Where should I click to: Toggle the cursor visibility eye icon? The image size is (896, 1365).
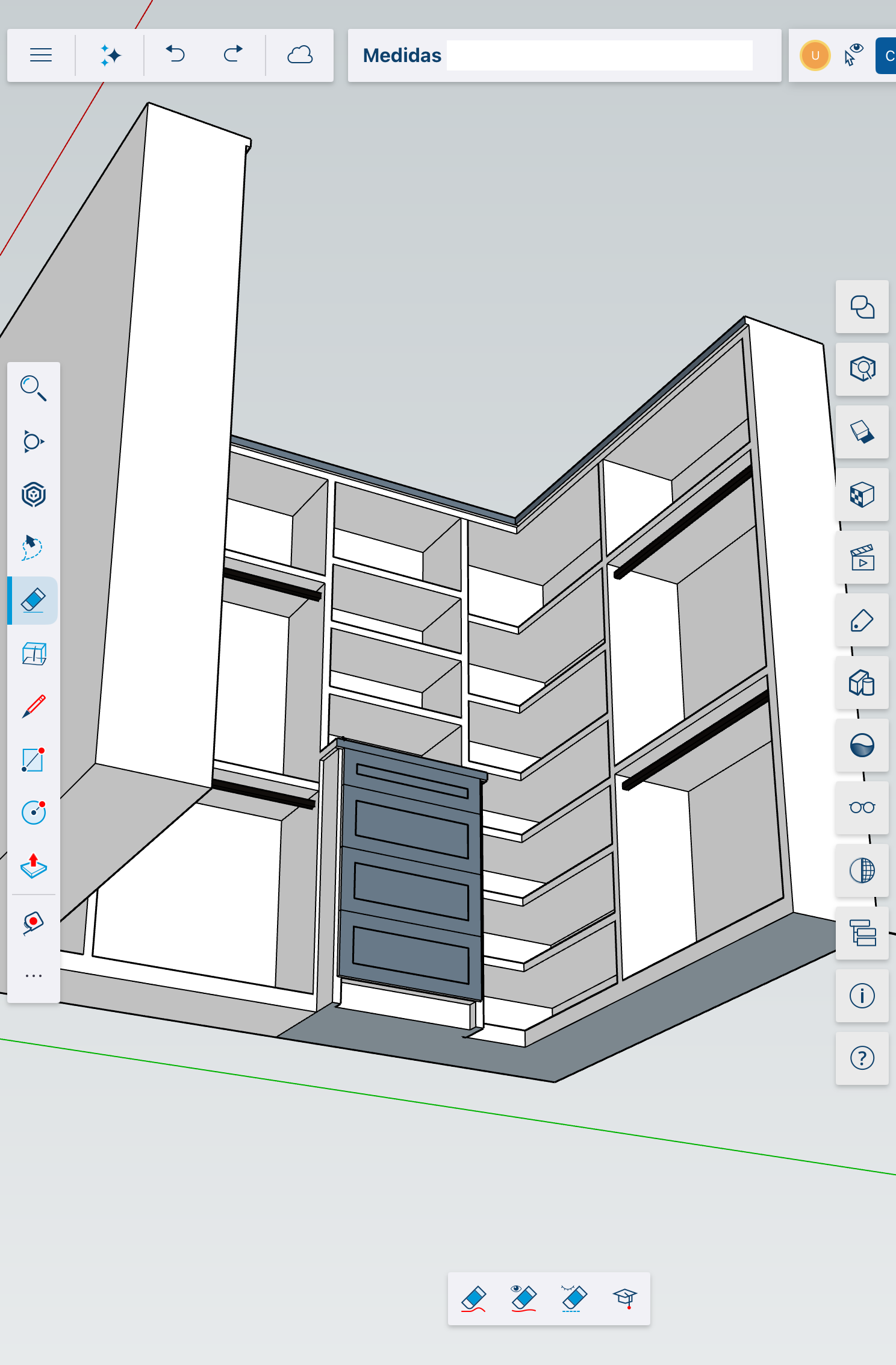(x=853, y=55)
